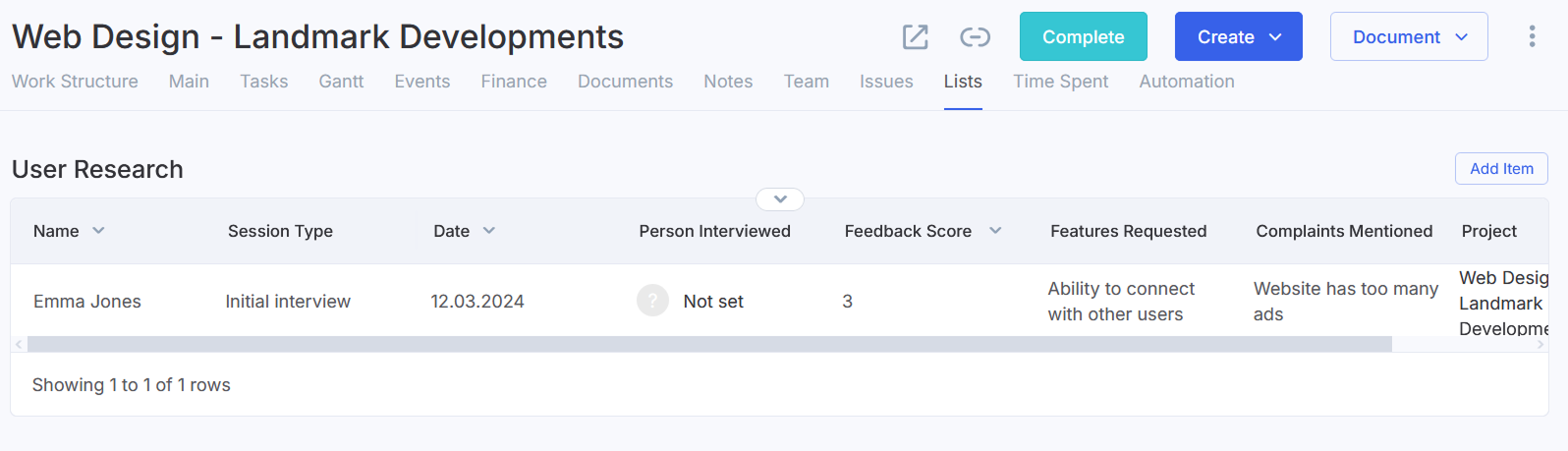Sort by the Name column chevron
The height and width of the screenshot is (451, 1568).
[x=98, y=231]
